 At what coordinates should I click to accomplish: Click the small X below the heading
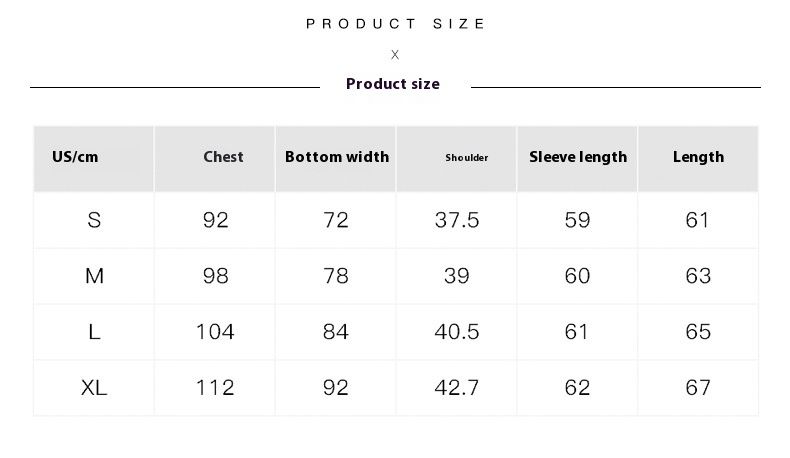395,55
